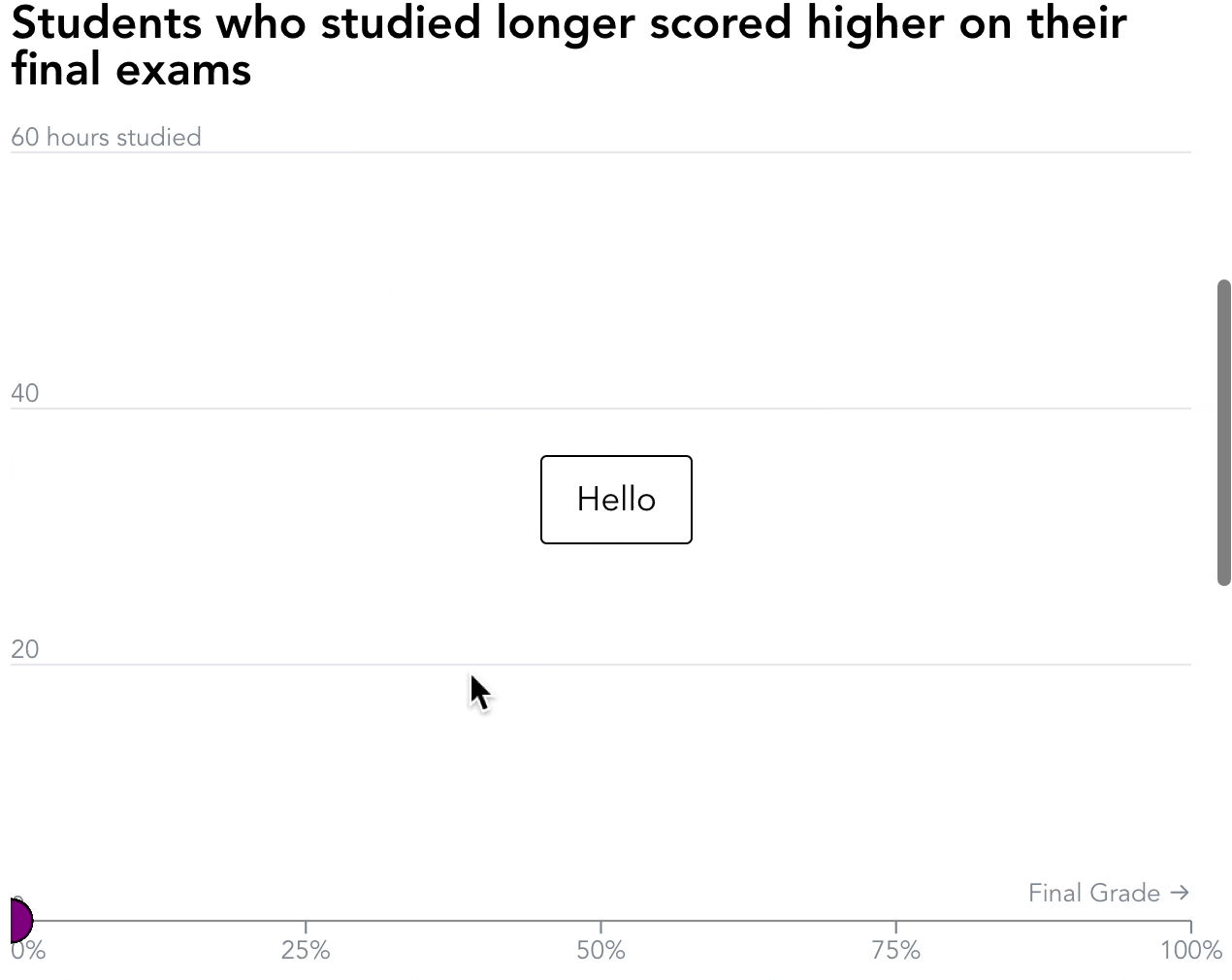The image size is (1232, 980).
Task: Click the 75% x-axis tick label
Action: tap(895, 951)
